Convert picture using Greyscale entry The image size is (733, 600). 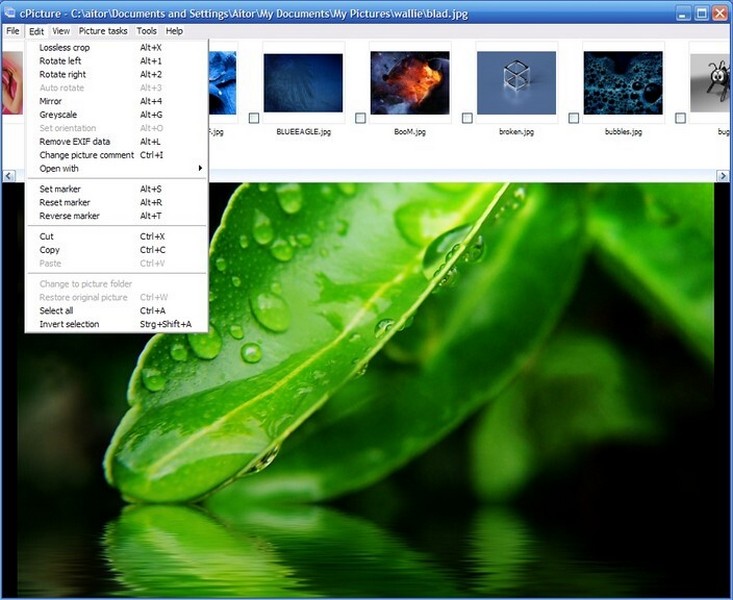pyautogui.click(x=116, y=115)
